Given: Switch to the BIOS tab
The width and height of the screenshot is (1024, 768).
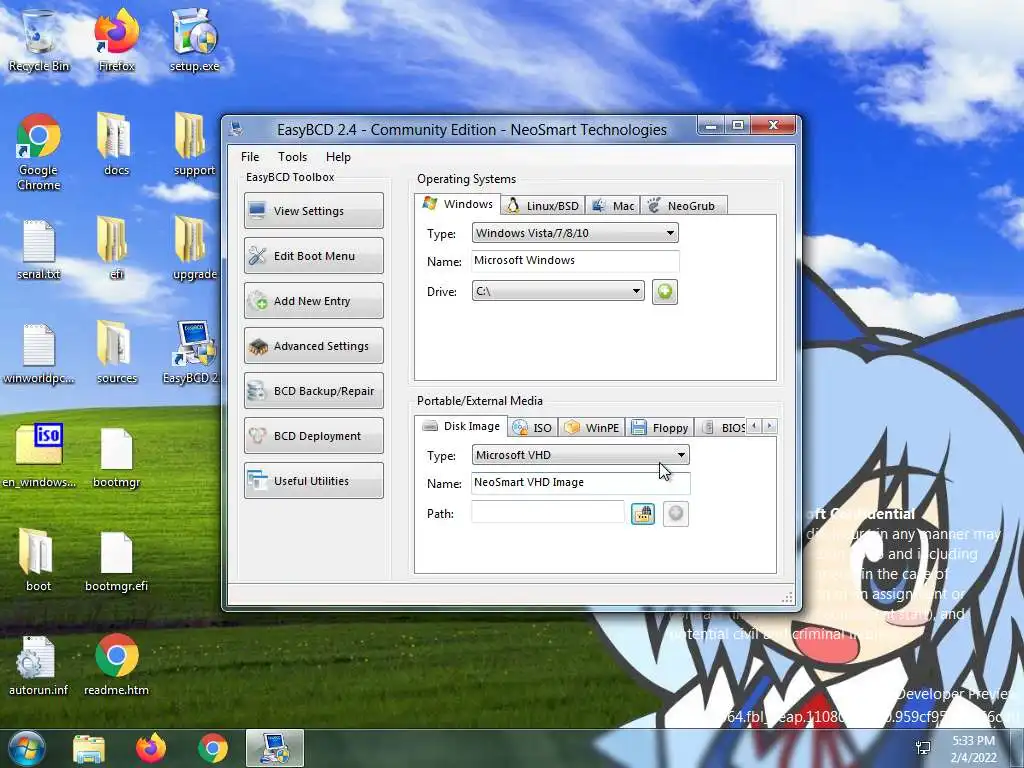Looking at the screenshot, I should (x=722, y=428).
